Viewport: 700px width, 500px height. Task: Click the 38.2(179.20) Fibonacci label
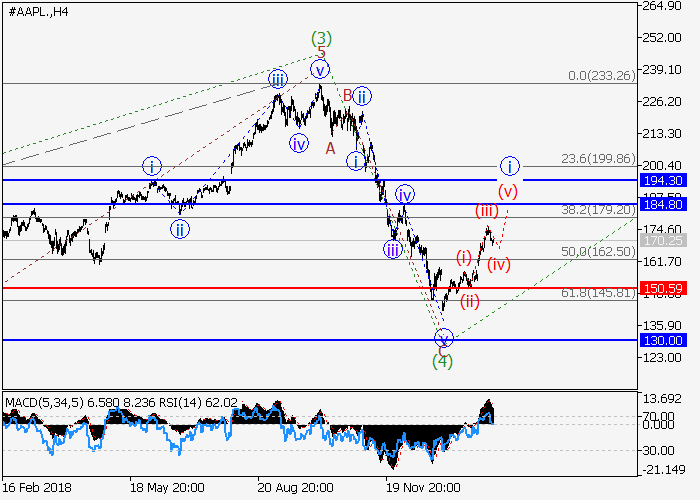tap(598, 209)
